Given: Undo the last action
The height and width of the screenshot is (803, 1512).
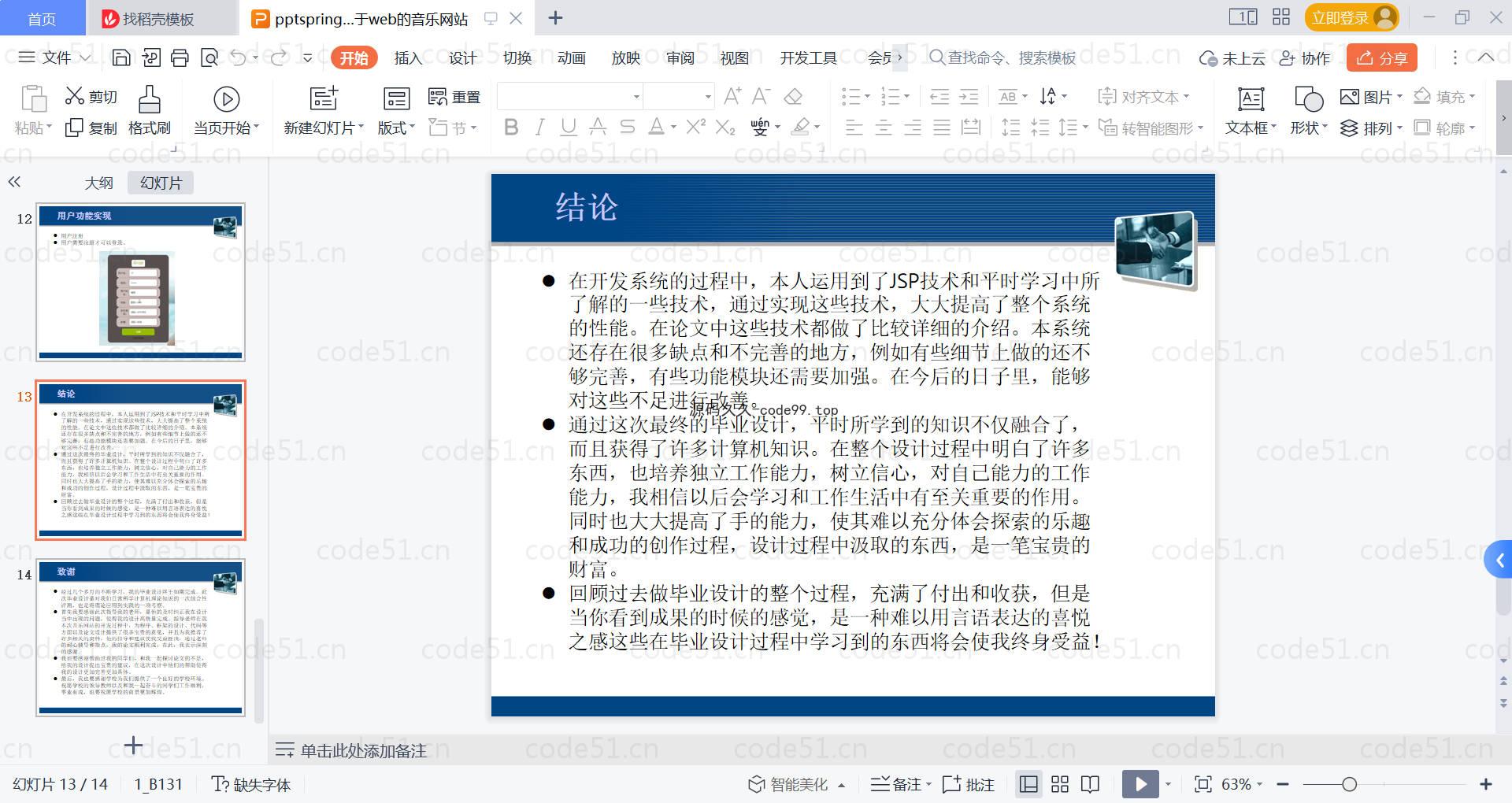Looking at the screenshot, I should pos(238,57).
